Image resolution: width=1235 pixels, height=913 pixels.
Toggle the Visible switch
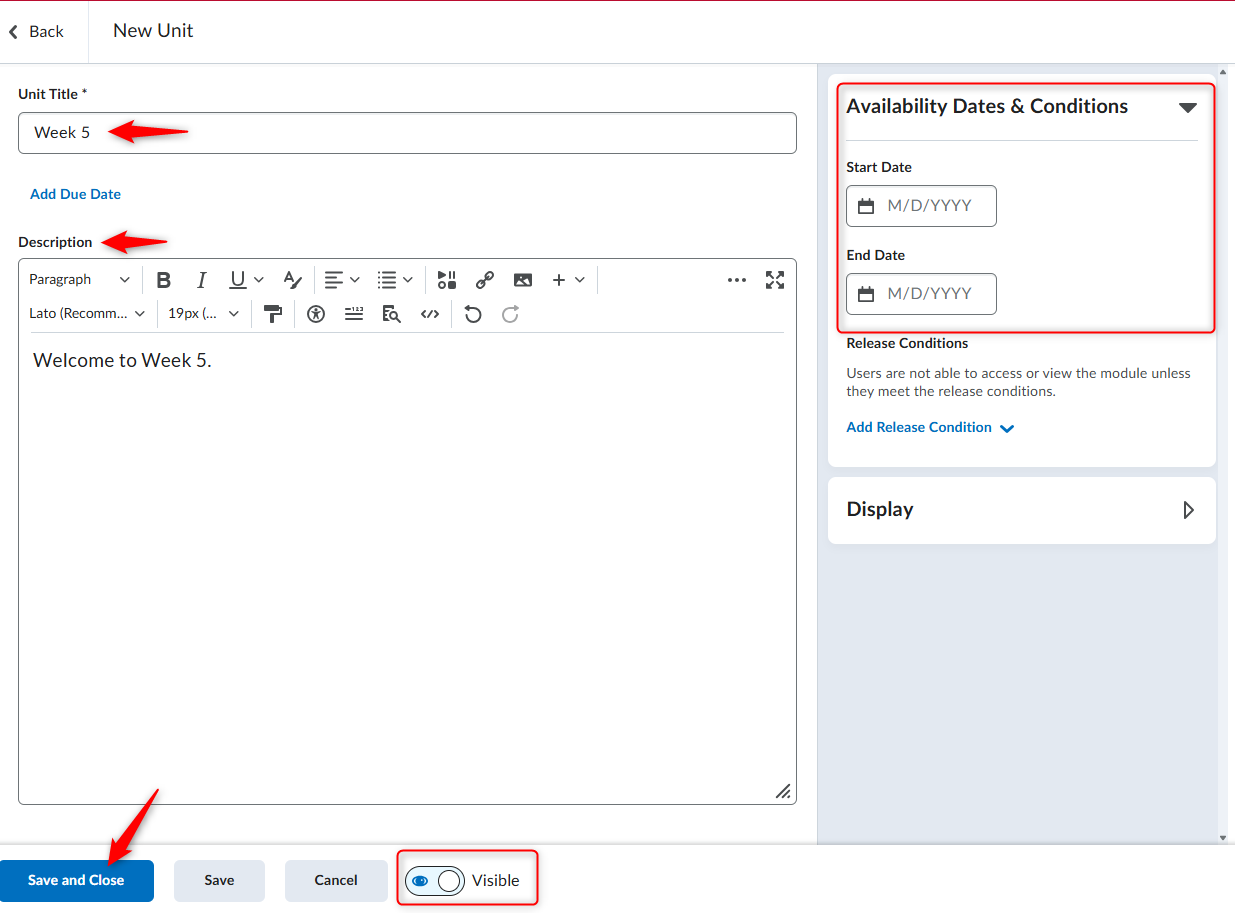435,881
